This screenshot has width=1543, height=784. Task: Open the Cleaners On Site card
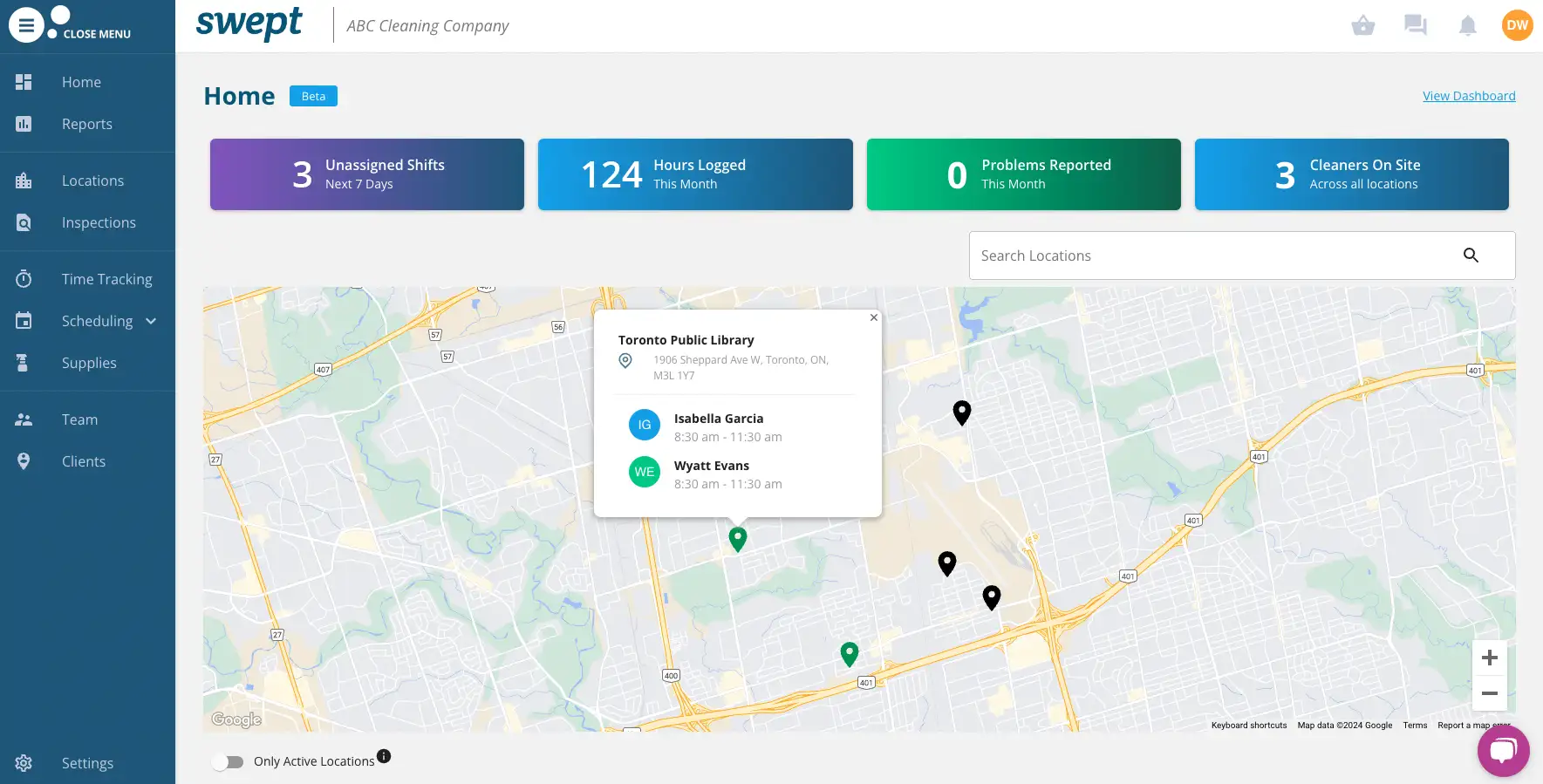pos(1352,174)
